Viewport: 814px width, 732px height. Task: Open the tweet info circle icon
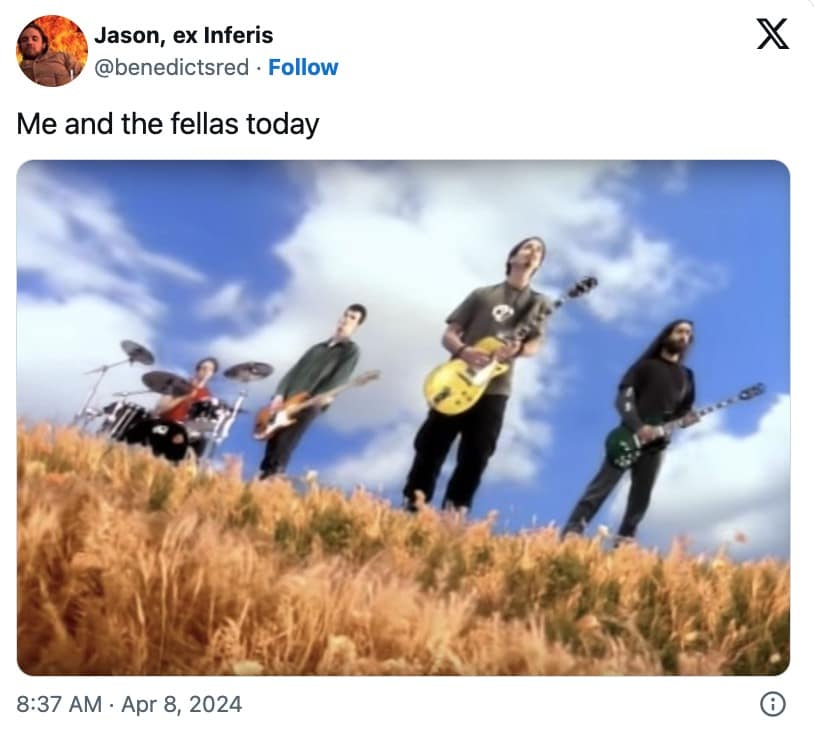[x=773, y=704]
